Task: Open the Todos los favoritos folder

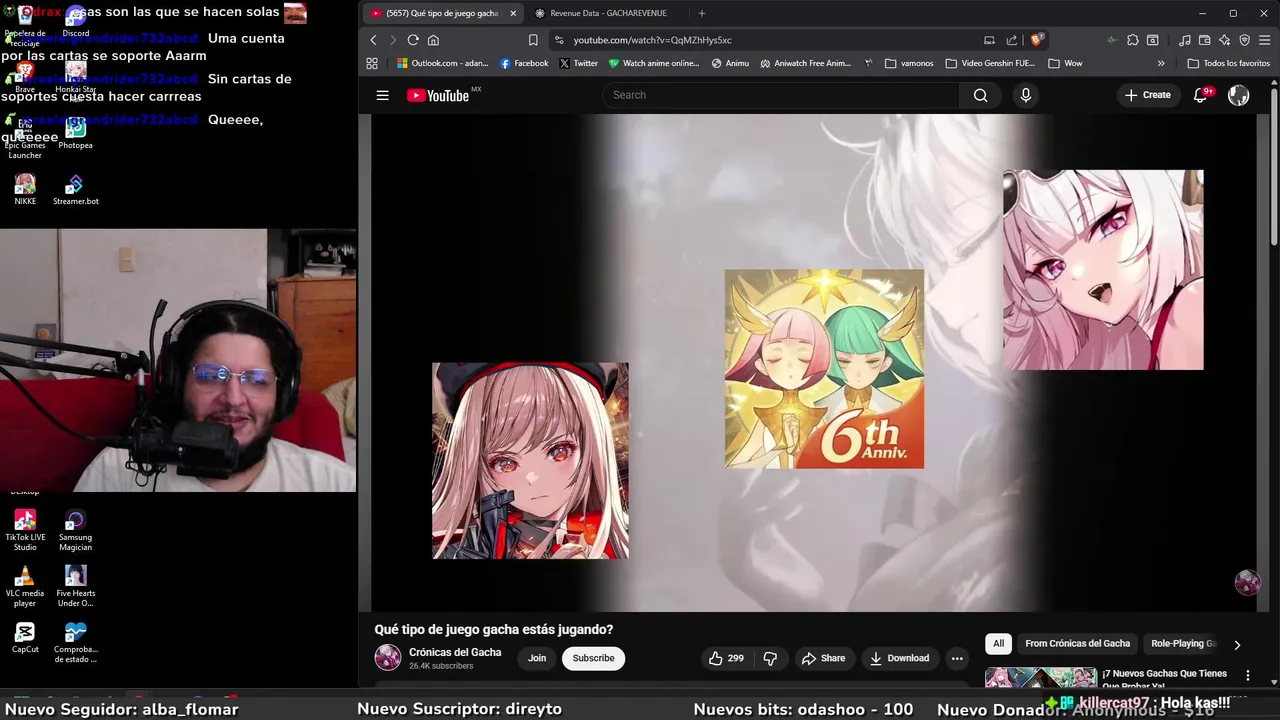Action: click(x=1228, y=63)
